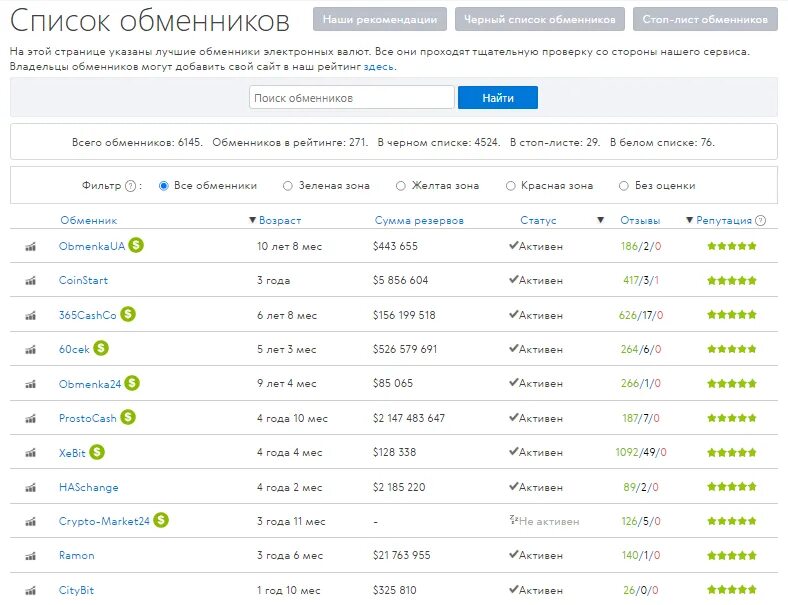Open the HASchange exchanger link
The width and height of the screenshot is (788, 605).
coord(88,487)
